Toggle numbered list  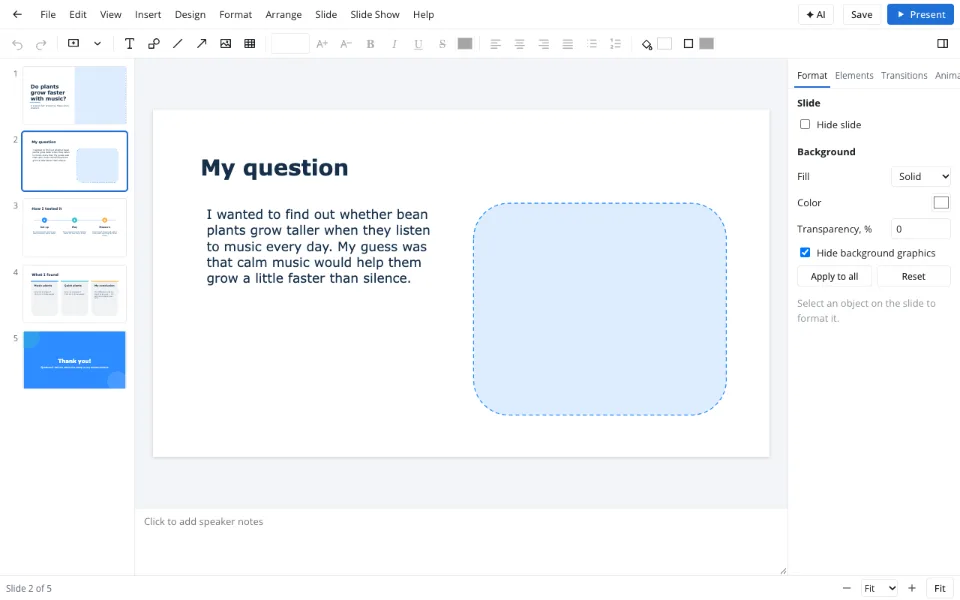tap(615, 43)
